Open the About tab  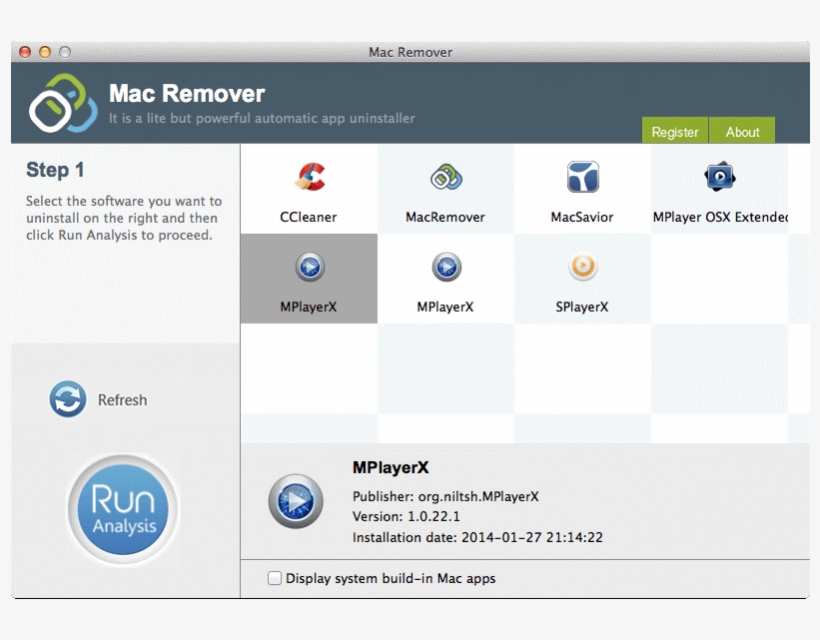pos(742,130)
